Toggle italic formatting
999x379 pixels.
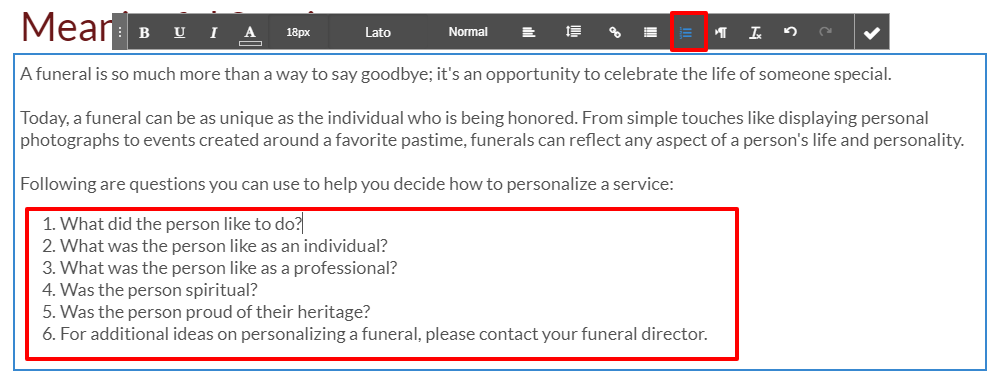pos(214,32)
